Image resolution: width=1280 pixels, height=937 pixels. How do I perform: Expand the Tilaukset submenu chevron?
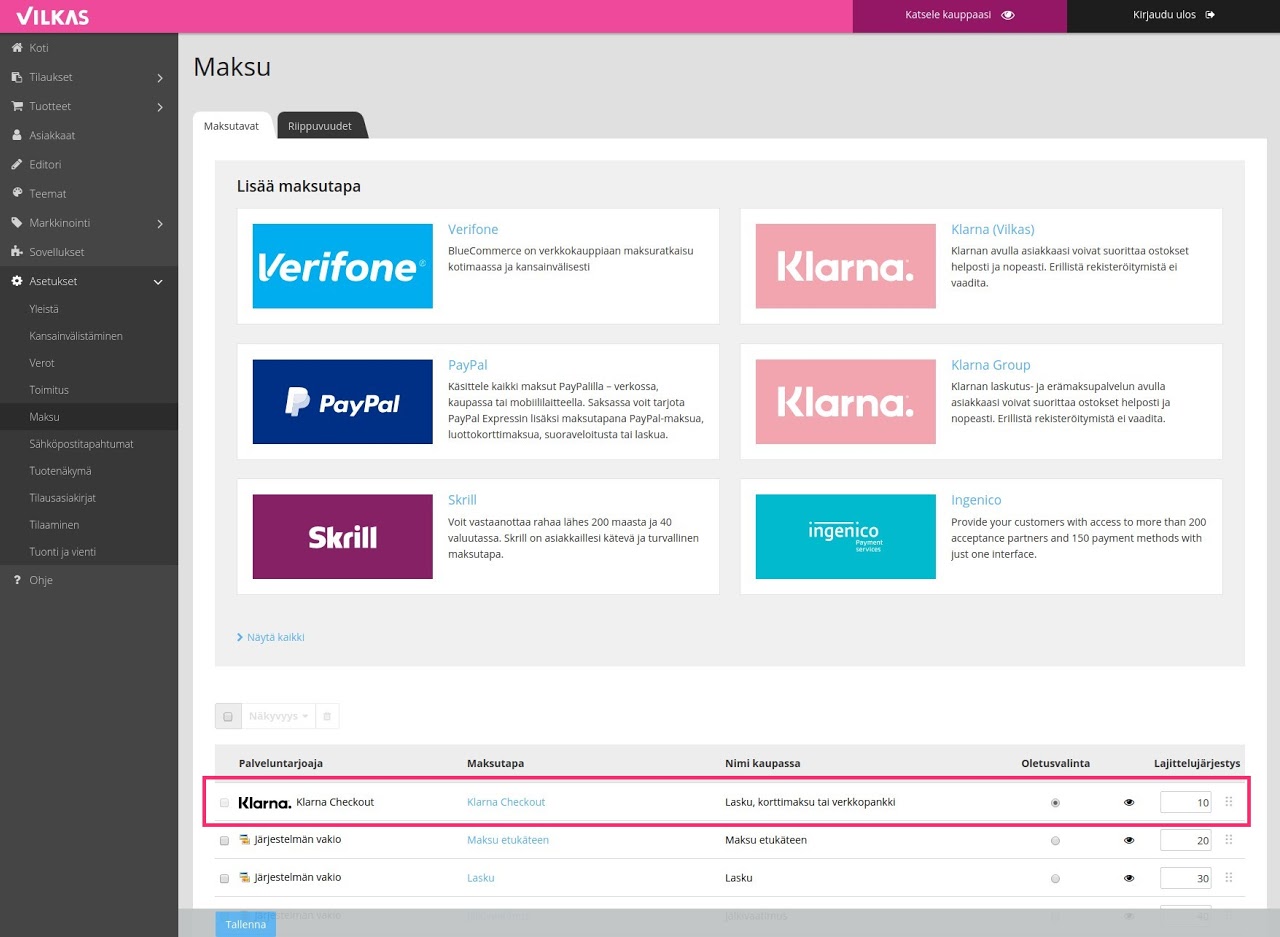pos(160,77)
